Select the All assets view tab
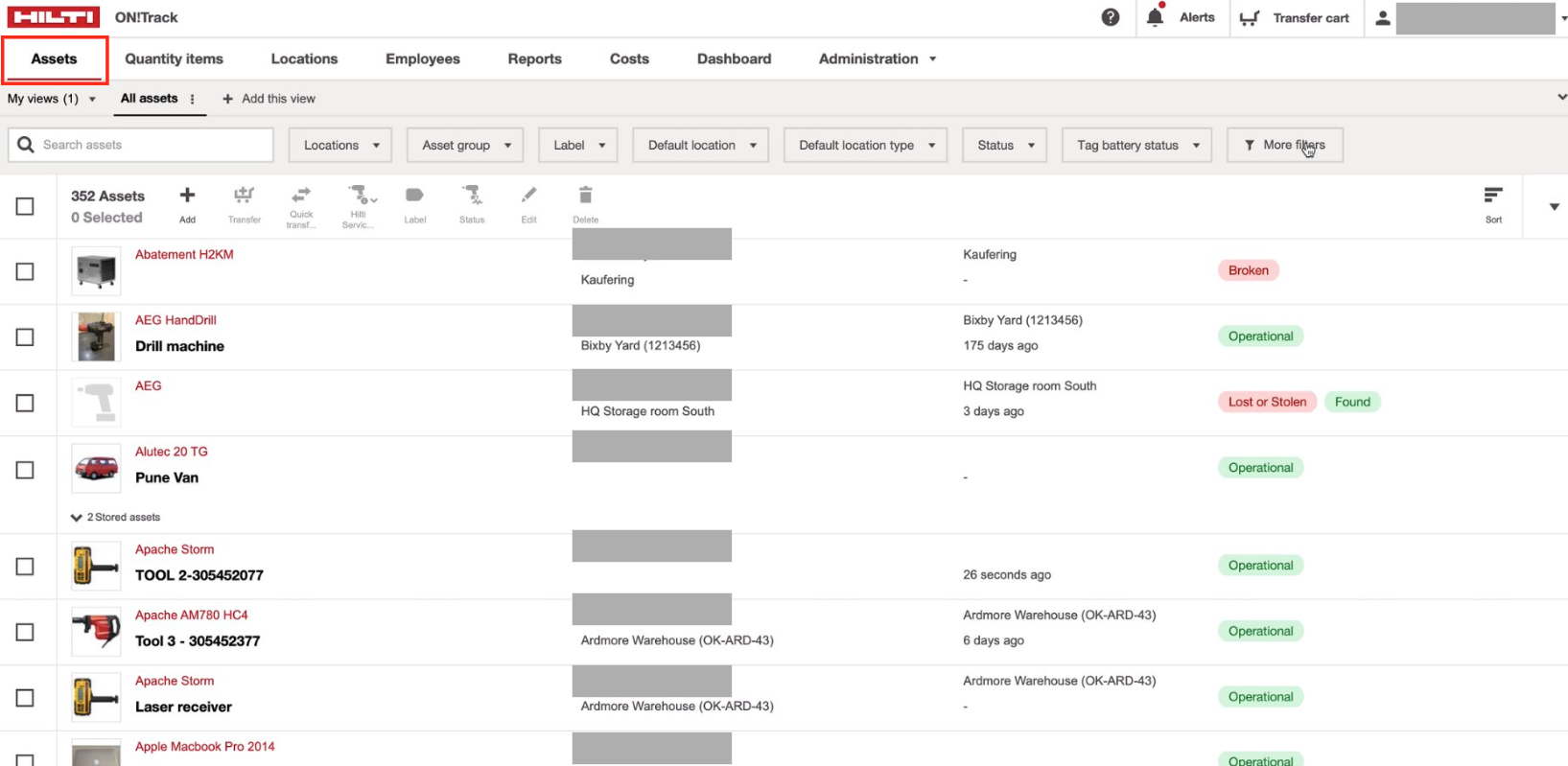Screen dimensions: 1568x766 point(149,98)
